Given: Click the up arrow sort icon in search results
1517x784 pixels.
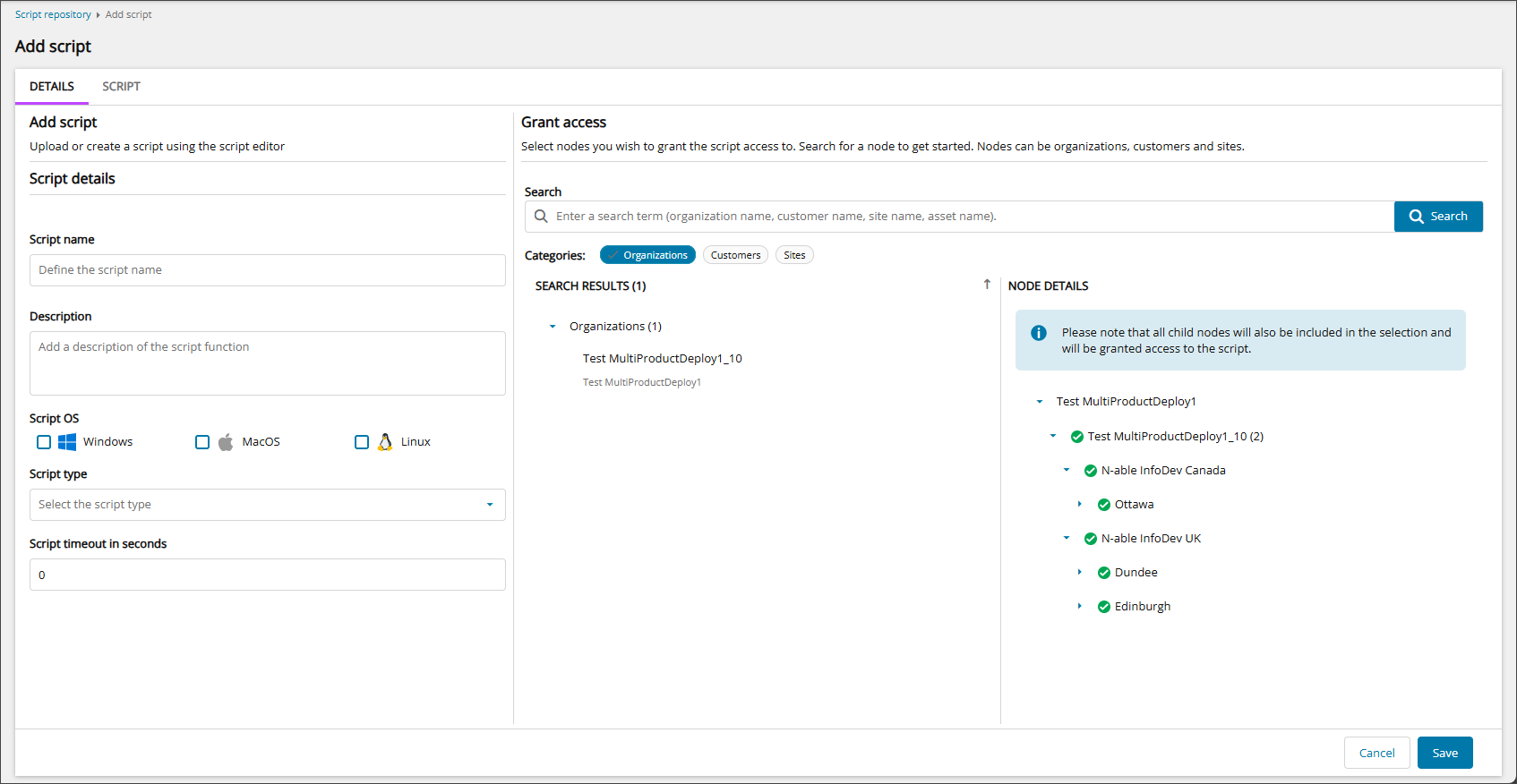Looking at the screenshot, I should (x=987, y=285).
